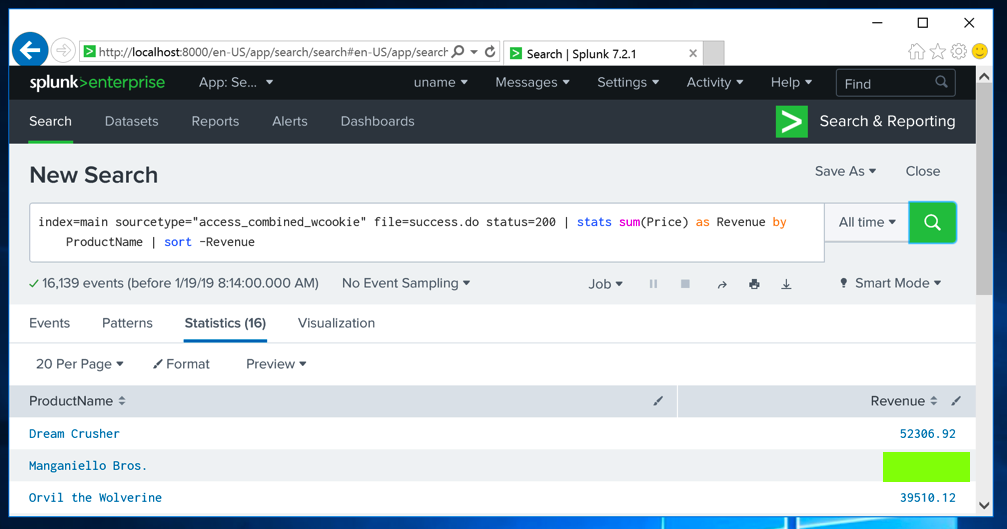Click the Find box search icon

pos(941,82)
